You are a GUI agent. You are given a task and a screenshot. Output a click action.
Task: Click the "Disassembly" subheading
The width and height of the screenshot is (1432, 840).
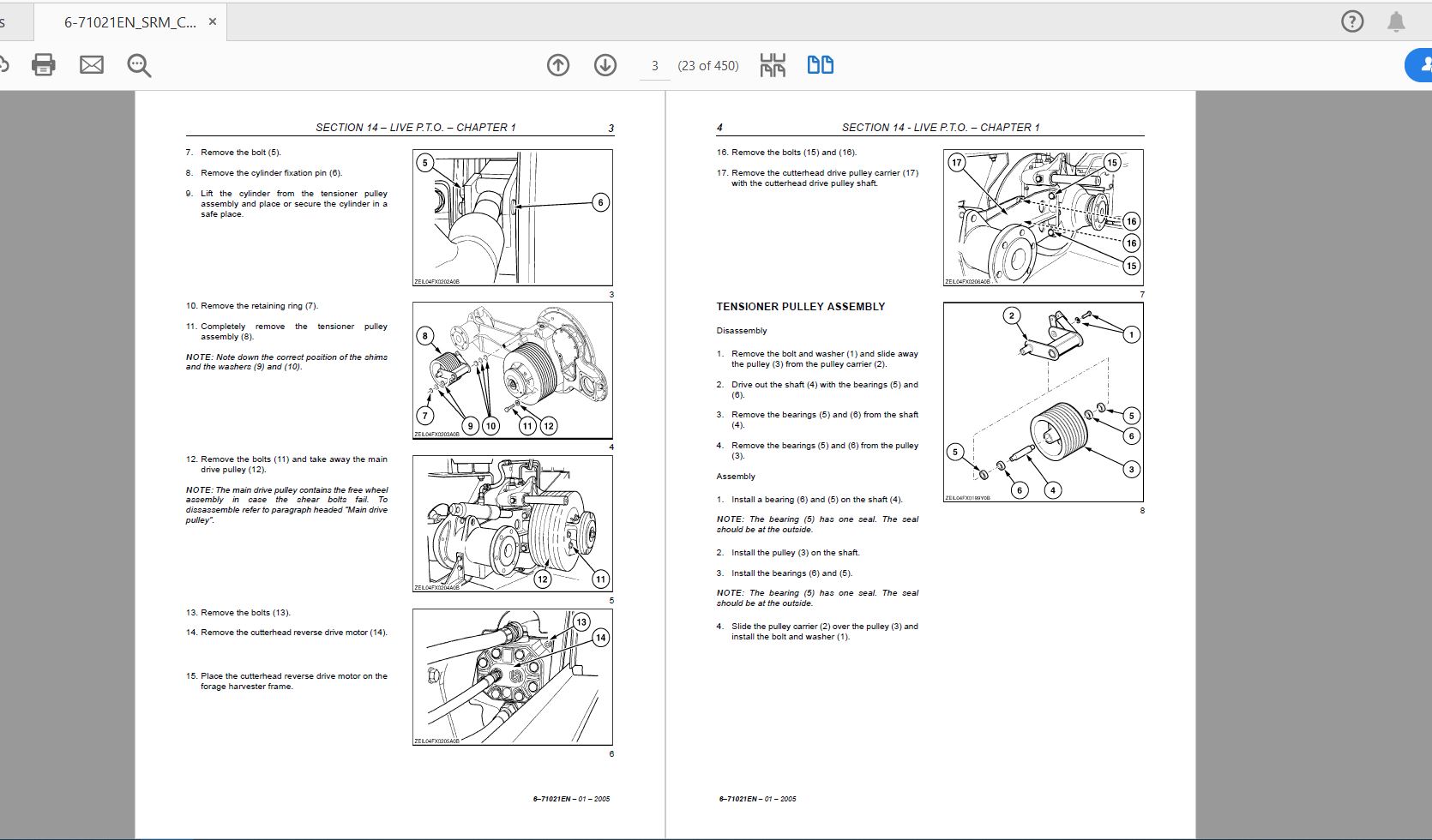tap(742, 331)
